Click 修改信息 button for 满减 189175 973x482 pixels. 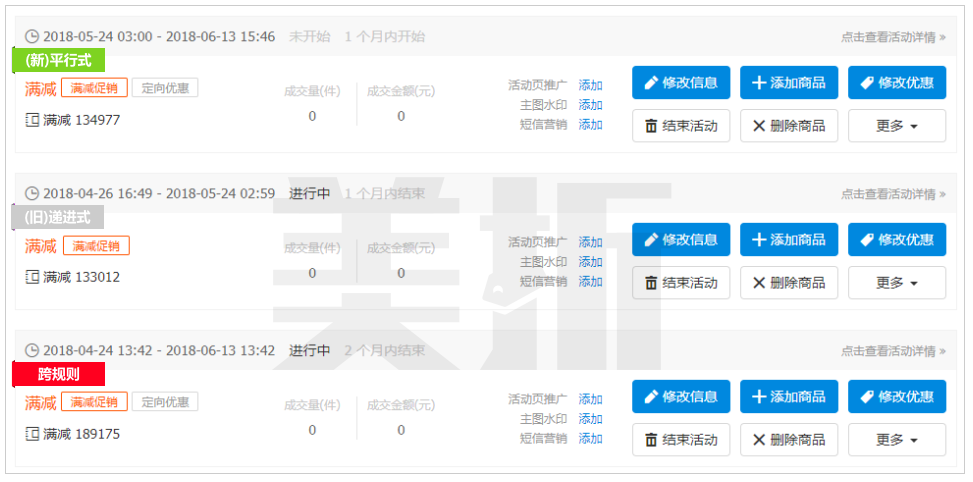pyautogui.click(x=681, y=396)
